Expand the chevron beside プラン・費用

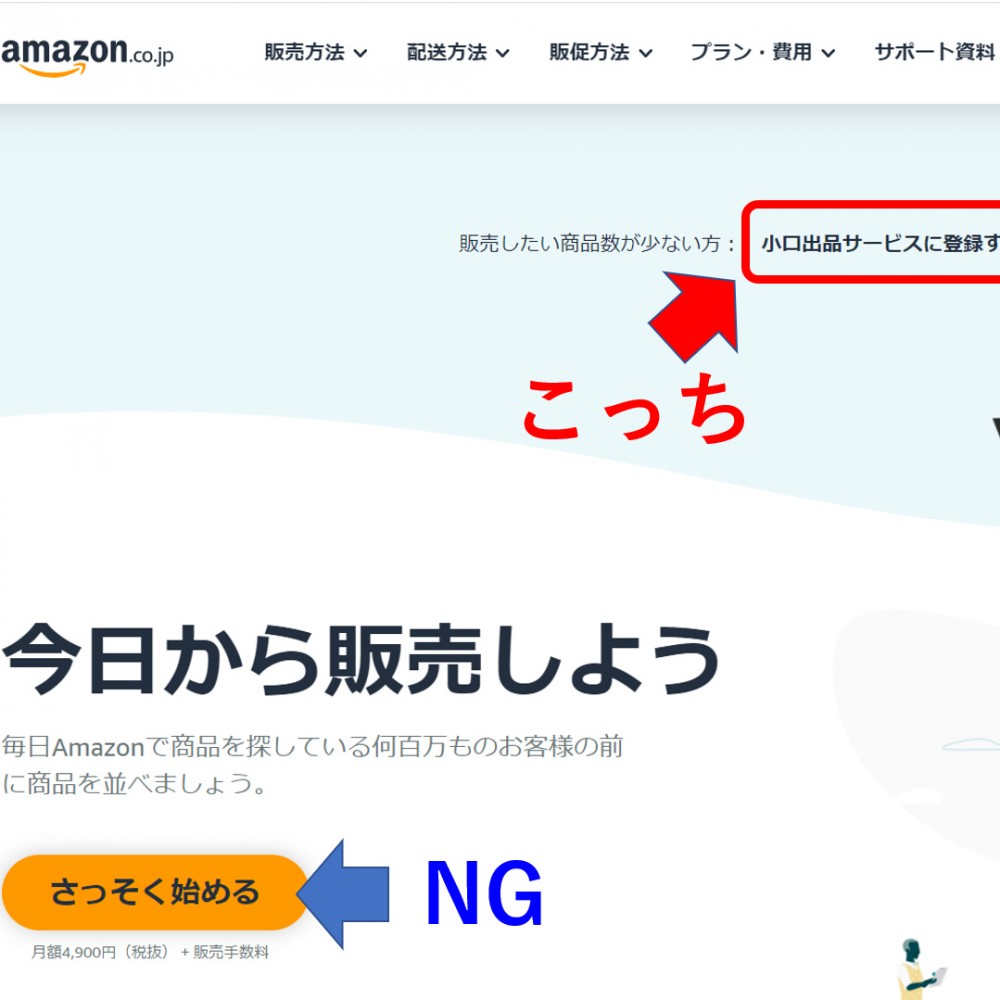[828, 54]
